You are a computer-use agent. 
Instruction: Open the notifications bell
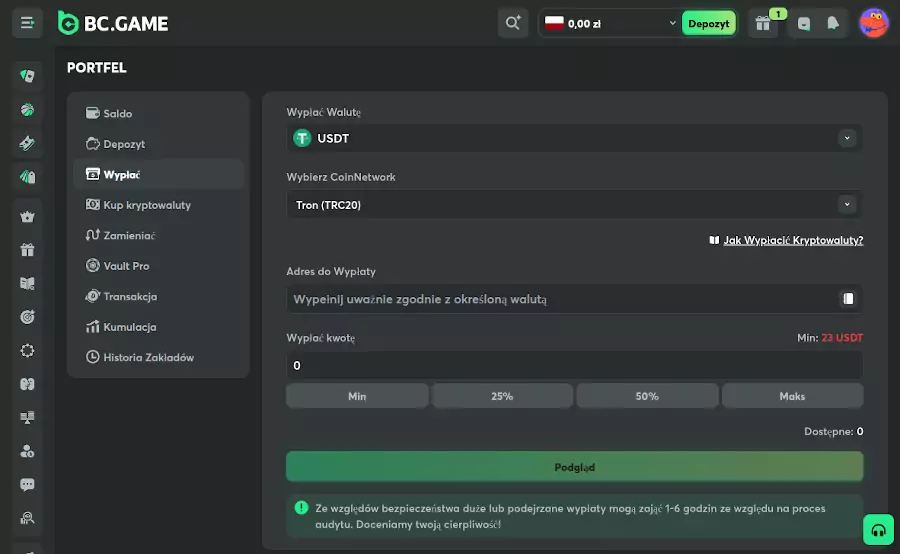[832, 23]
